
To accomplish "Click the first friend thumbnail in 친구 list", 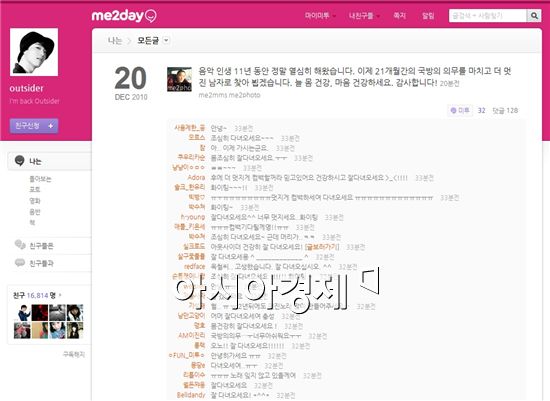I will point(22,313).
